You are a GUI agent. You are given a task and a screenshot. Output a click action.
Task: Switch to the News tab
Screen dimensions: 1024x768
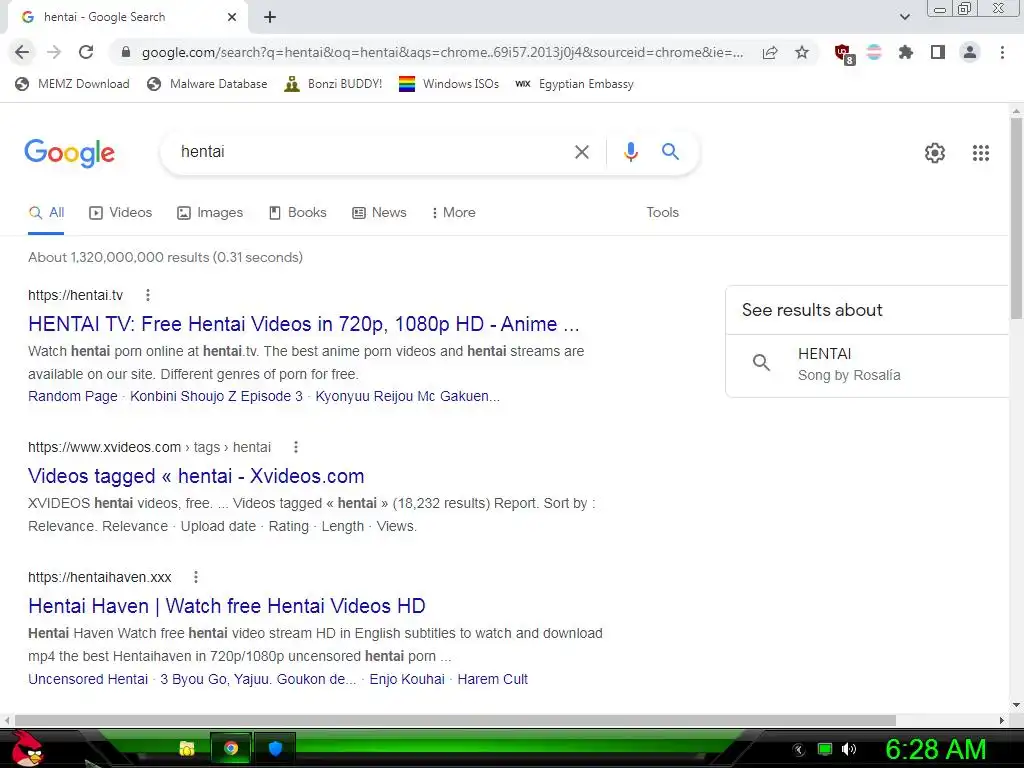379,213
